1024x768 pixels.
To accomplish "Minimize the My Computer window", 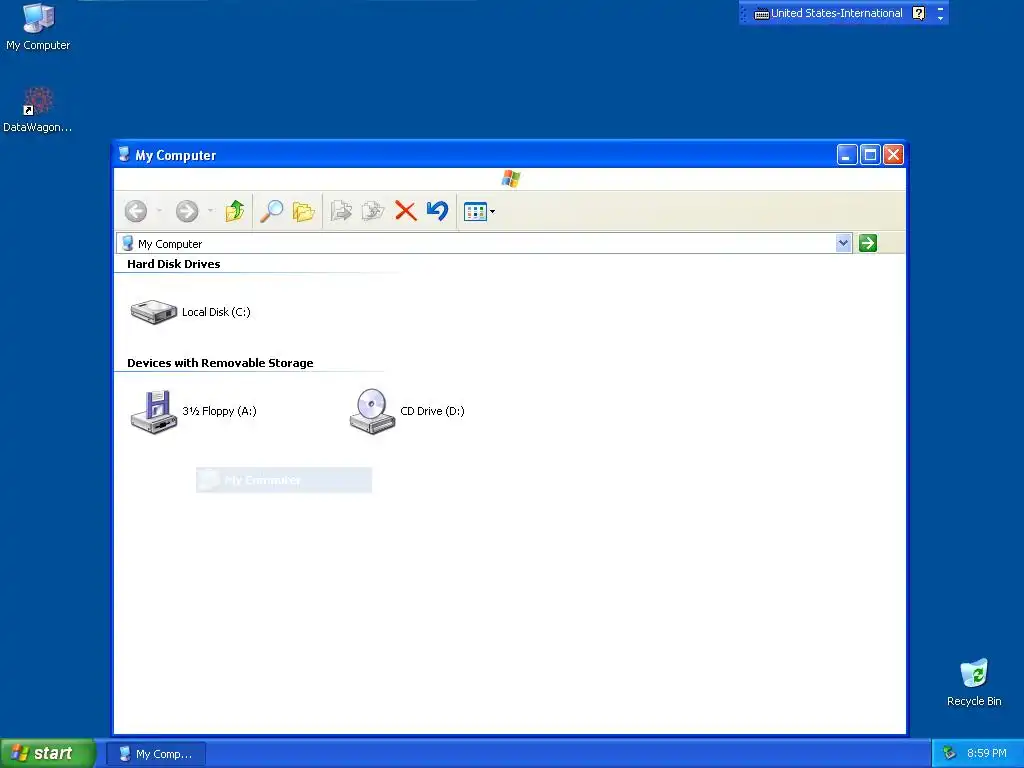I will (847, 155).
